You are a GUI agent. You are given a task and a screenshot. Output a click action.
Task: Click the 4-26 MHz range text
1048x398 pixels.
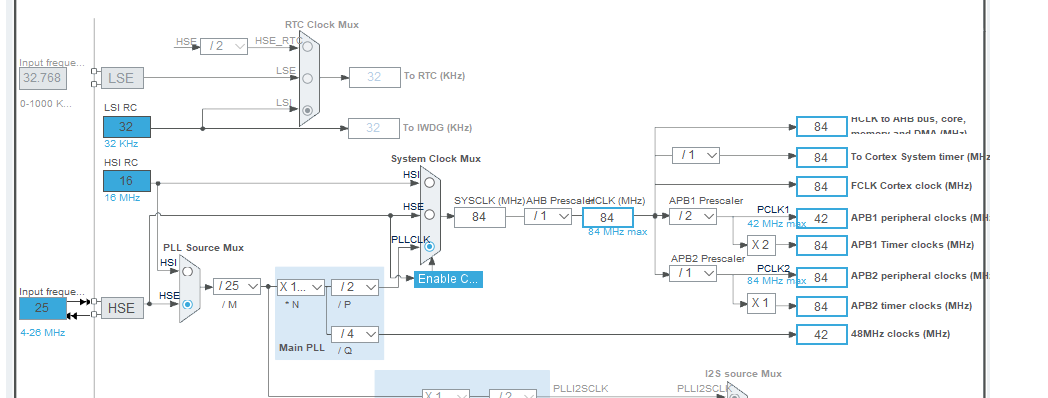[43, 332]
